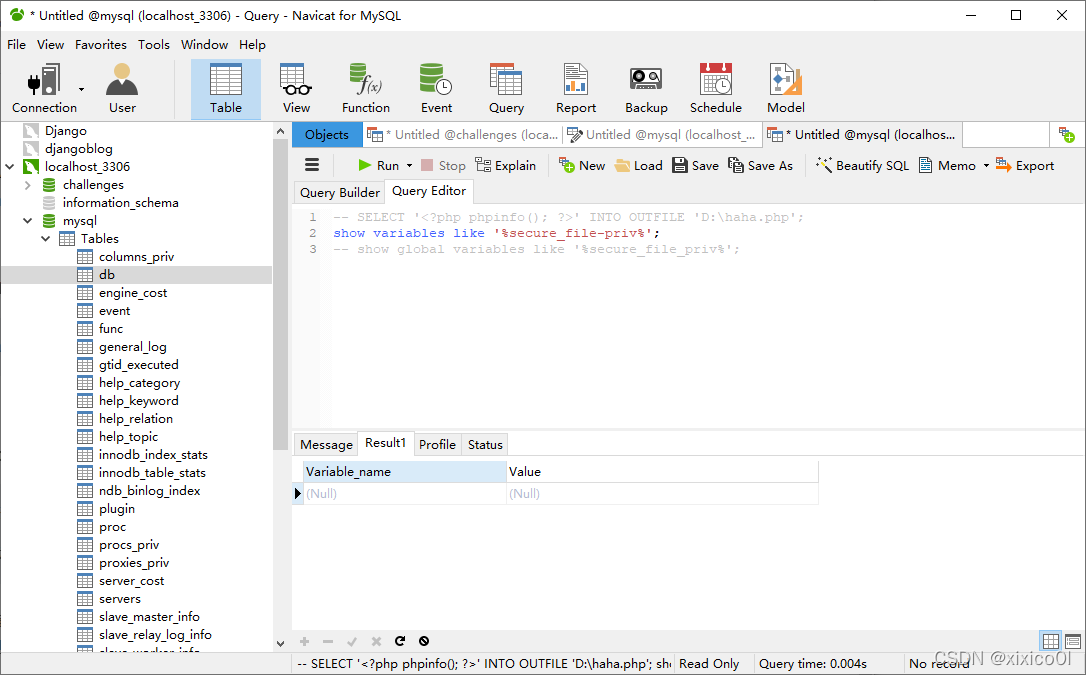1086x675 pixels.
Task: Click line 2 of the SQL editor
Action: (496, 233)
